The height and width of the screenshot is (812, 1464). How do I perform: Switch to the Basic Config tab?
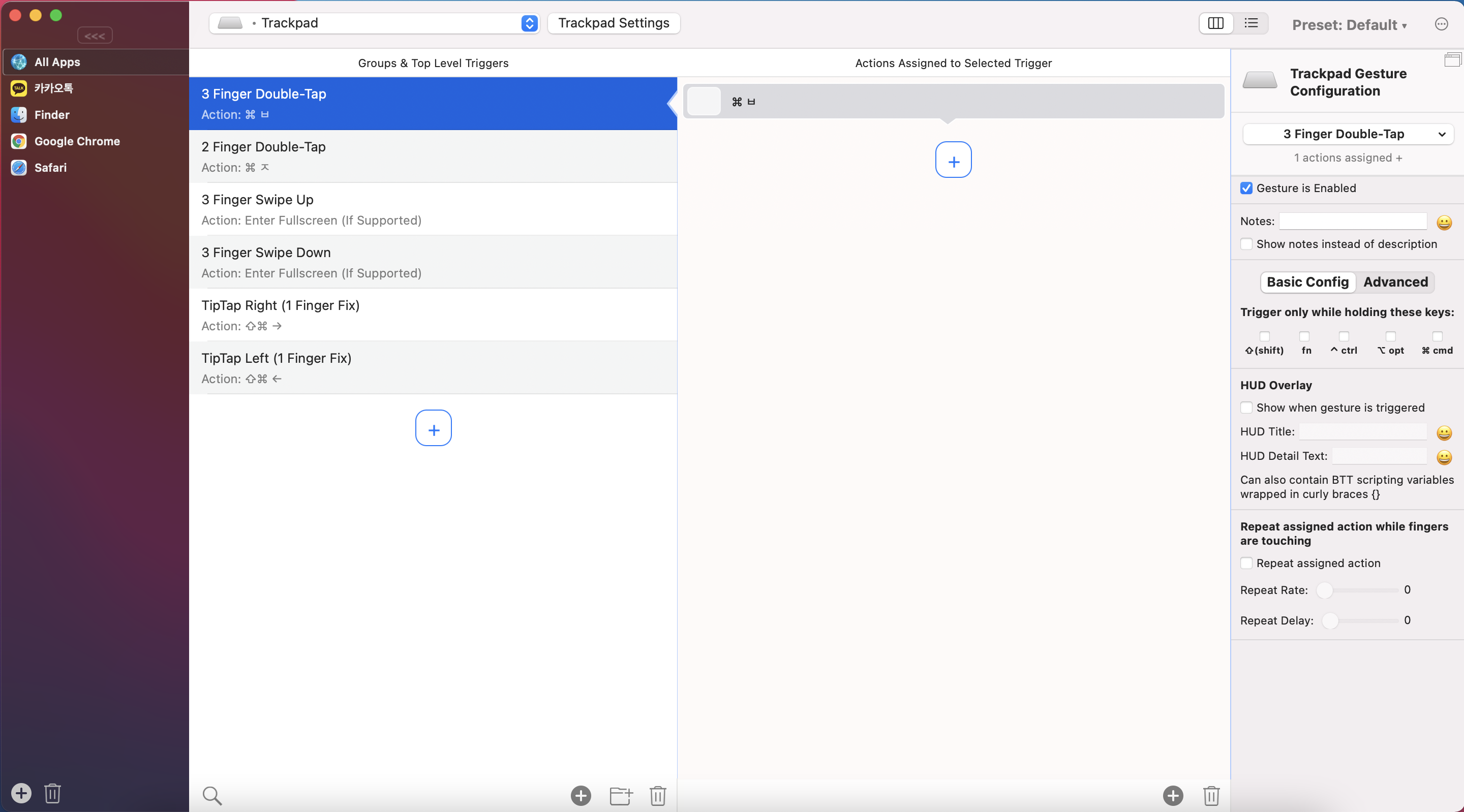1308,282
